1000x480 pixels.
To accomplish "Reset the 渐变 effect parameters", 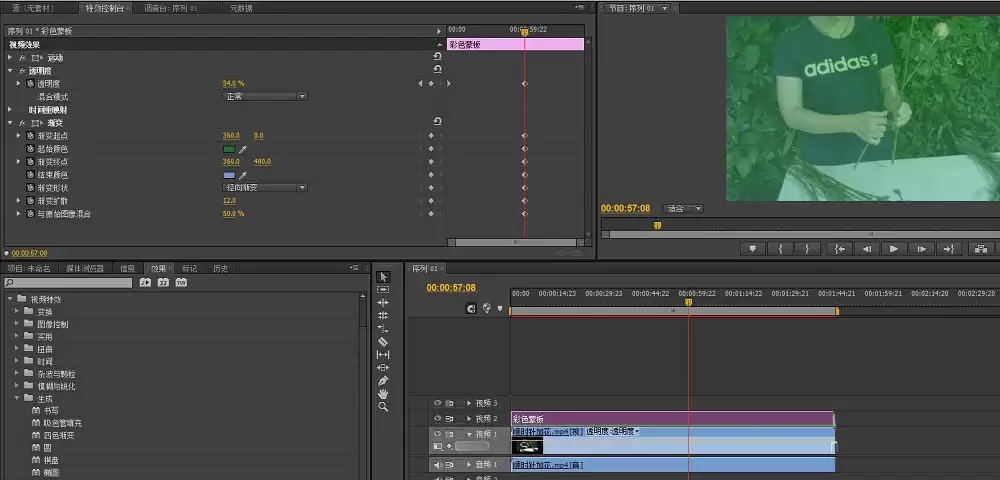I will coord(438,122).
